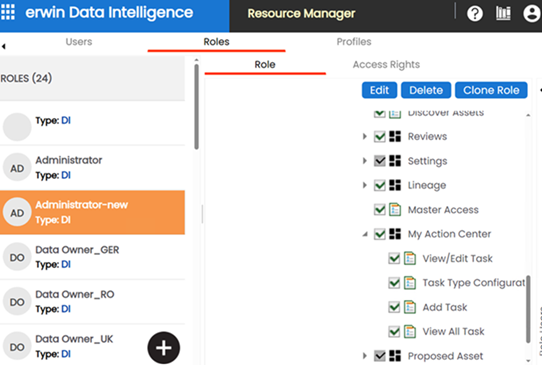The height and width of the screenshot is (365, 542).
Task: Click the Delete role button
Action: point(426,90)
